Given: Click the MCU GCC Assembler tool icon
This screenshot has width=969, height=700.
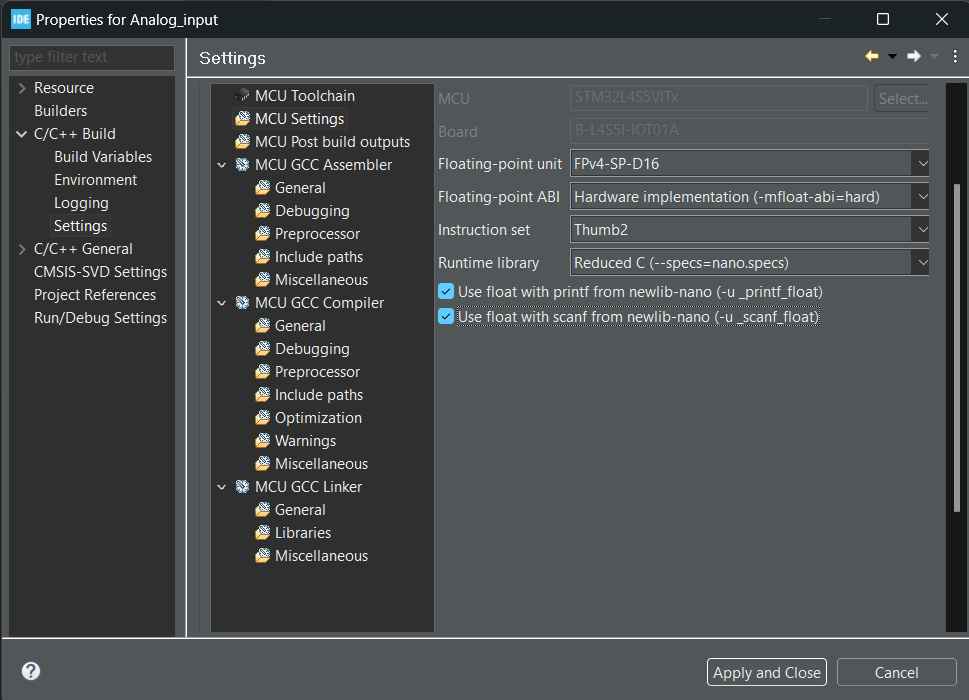Looking at the screenshot, I should 242,165.
